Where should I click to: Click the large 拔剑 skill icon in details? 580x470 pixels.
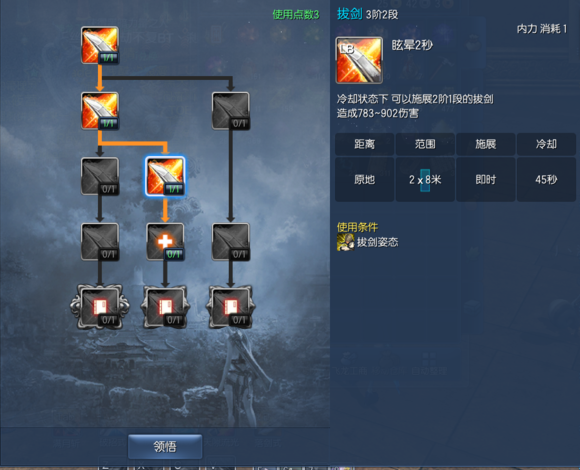click(x=359, y=60)
